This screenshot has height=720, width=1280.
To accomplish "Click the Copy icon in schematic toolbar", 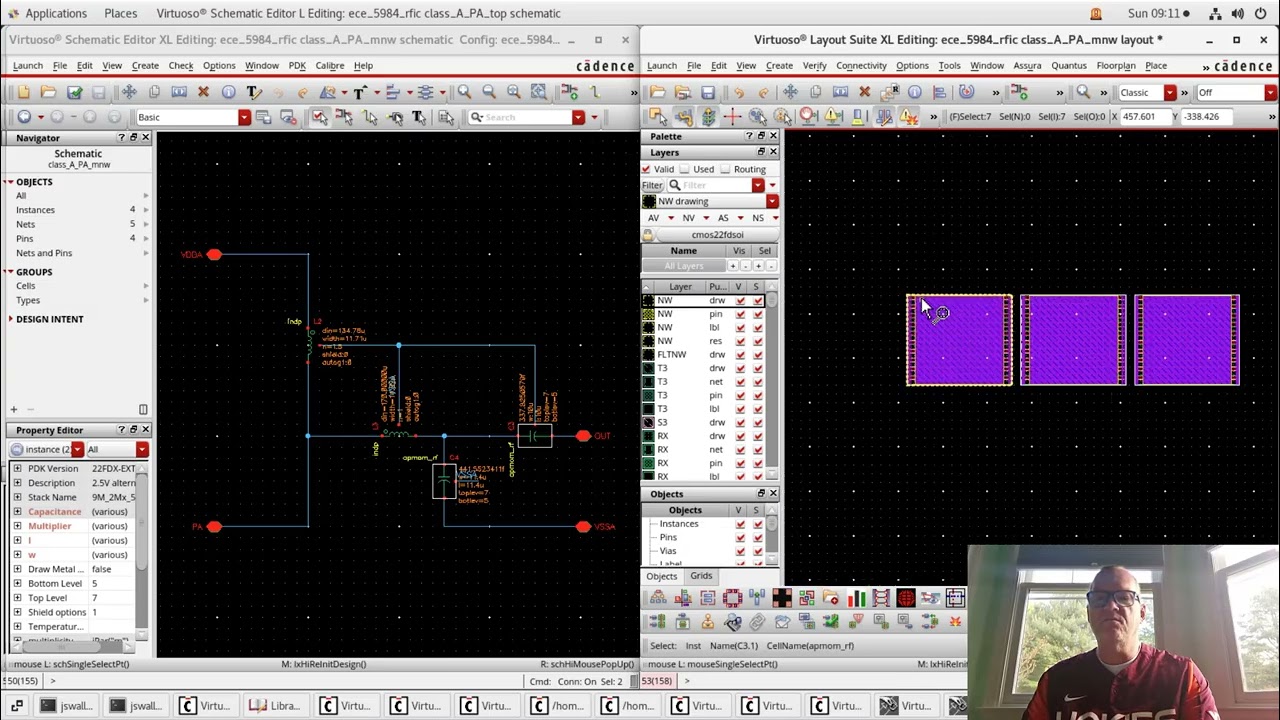I will (154, 92).
